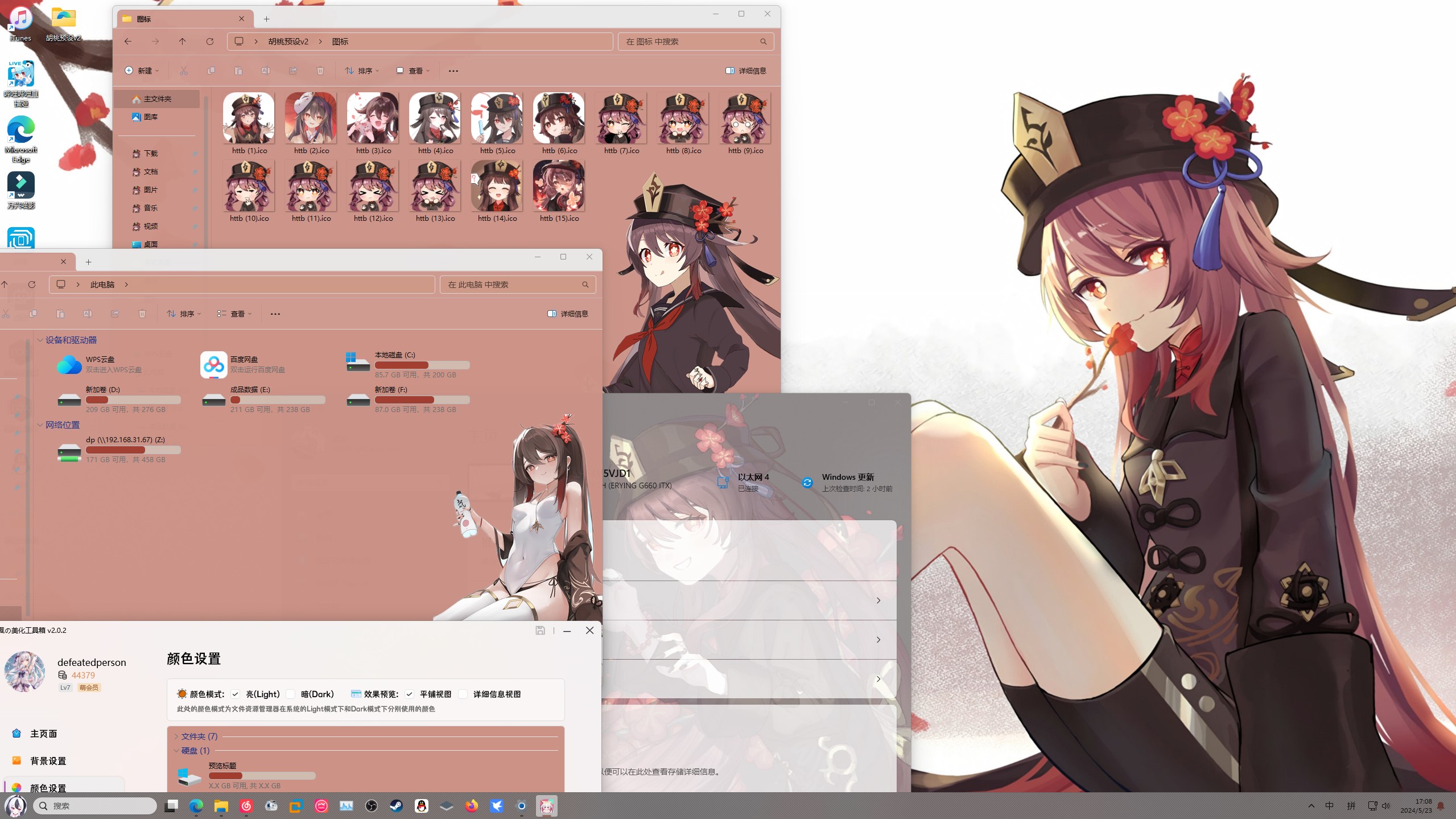Open Firefox from the taskbar
The image size is (1456, 819).
coord(471,806)
